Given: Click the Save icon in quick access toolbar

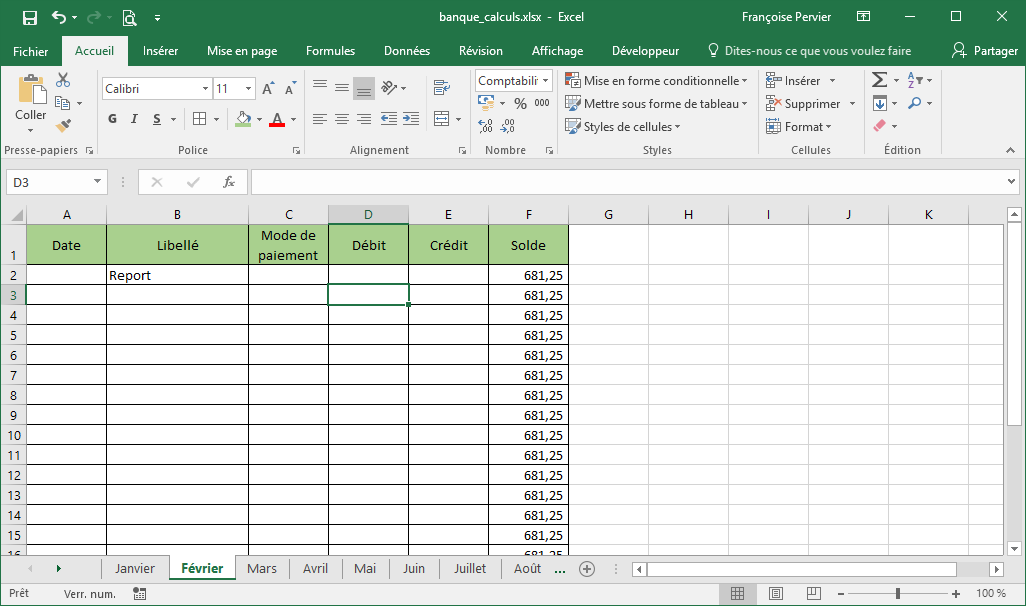Looking at the screenshot, I should [x=29, y=17].
